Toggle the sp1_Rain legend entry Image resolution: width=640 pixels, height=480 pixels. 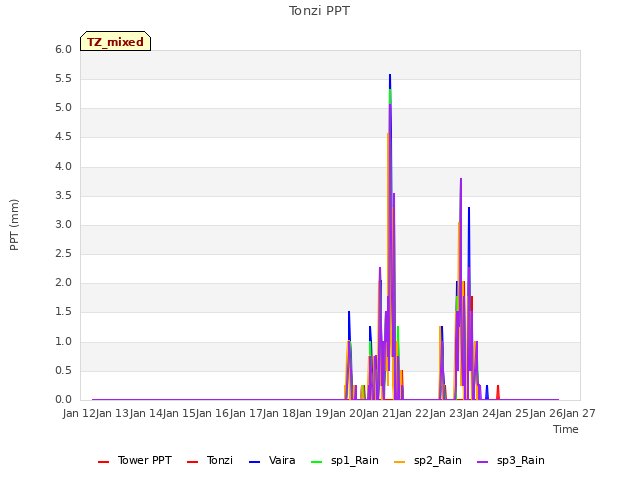[x=344, y=460]
